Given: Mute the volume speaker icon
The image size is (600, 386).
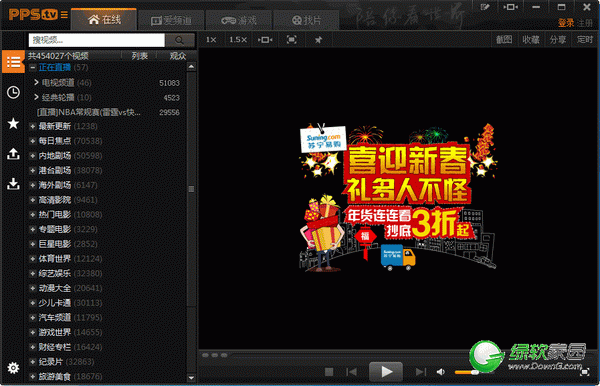Looking at the screenshot, I should (x=441, y=371).
